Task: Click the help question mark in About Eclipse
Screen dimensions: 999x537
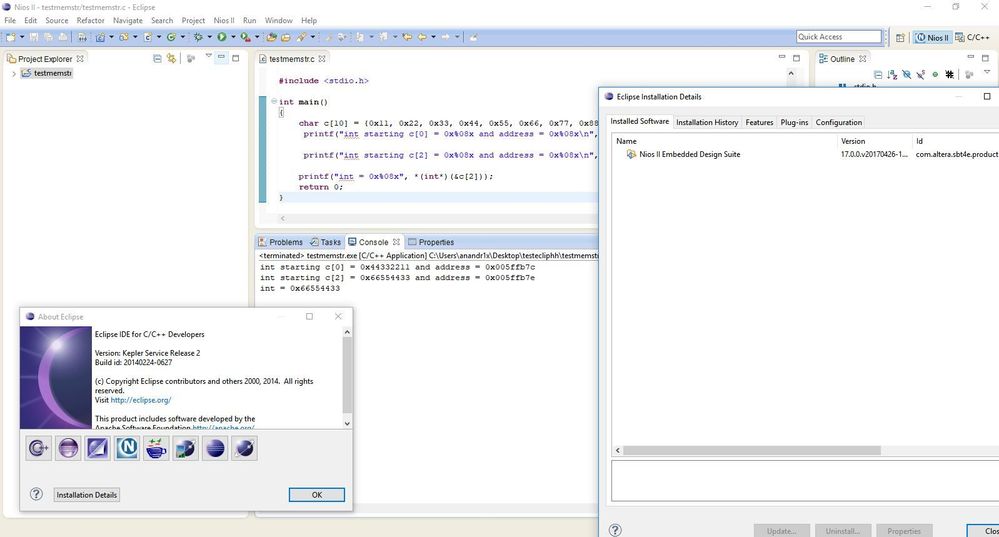Action: tap(36, 495)
